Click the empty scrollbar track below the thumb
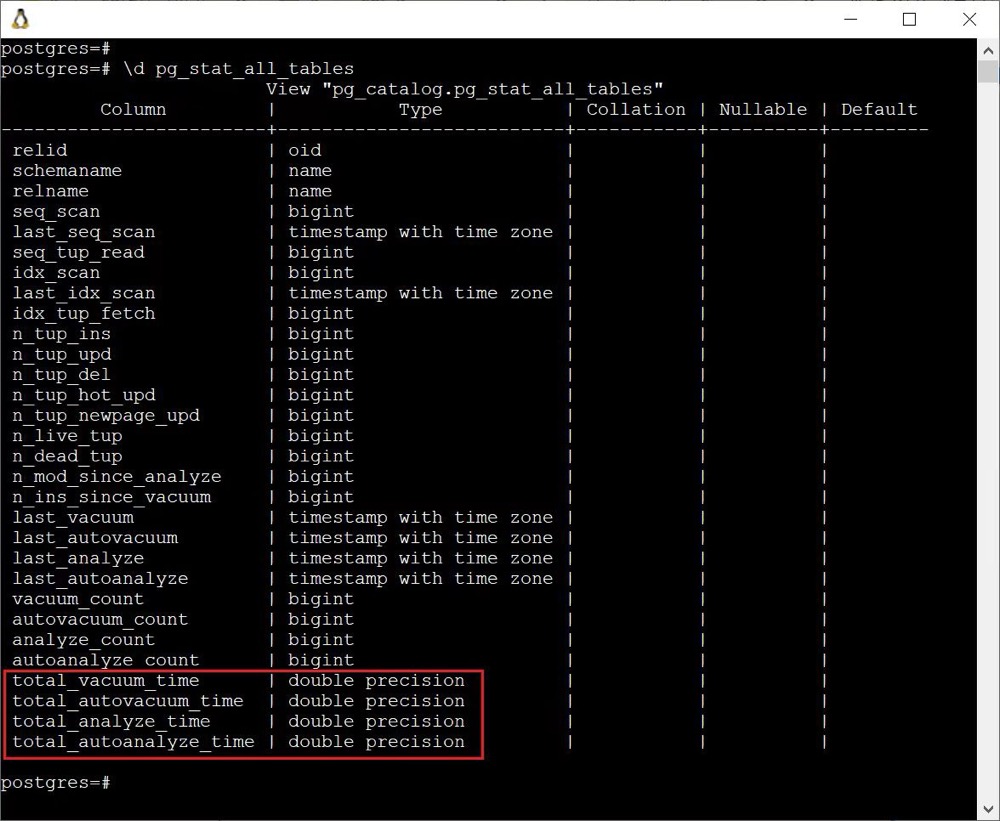The height and width of the screenshot is (821, 1000). 988,450
